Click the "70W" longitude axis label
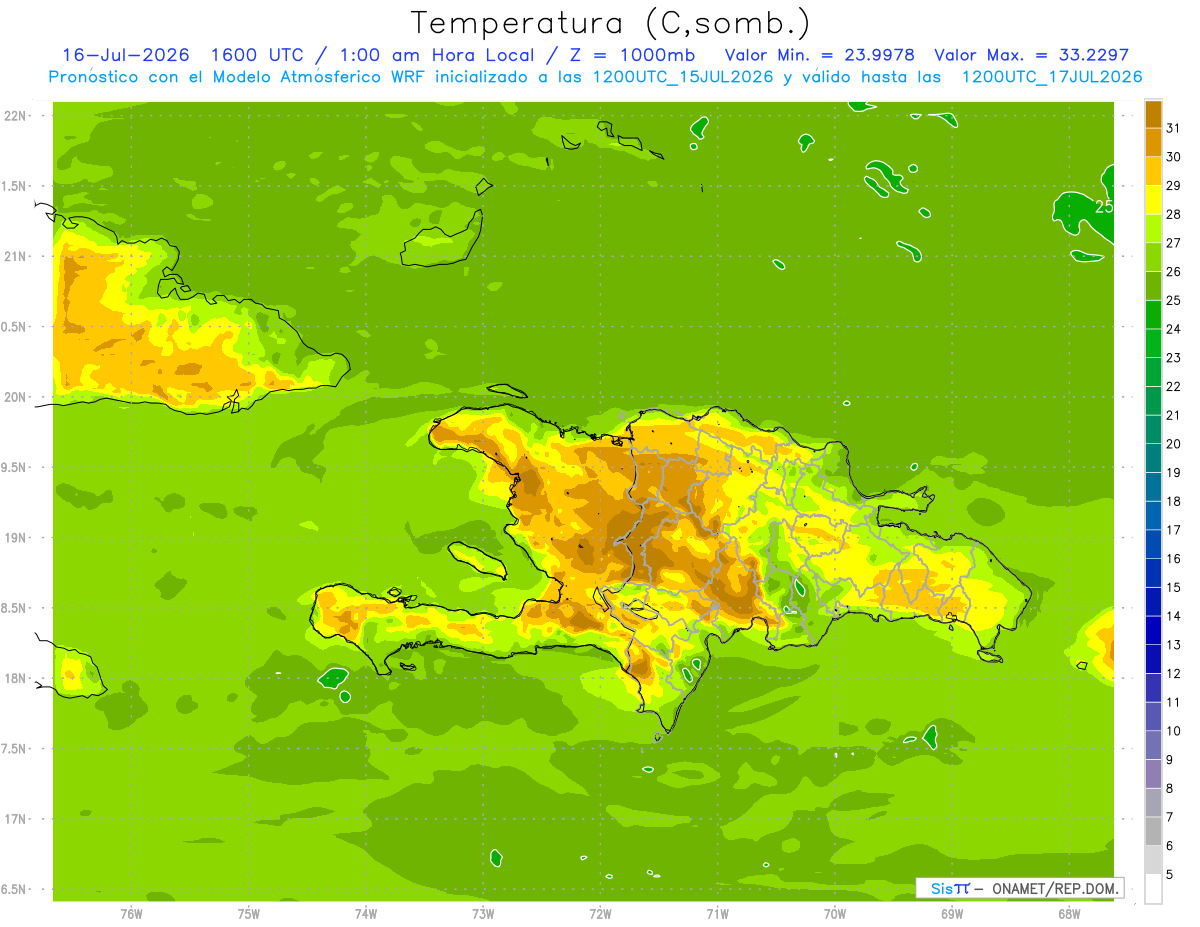The height and width of the screenshot is (927, 1200). click(835, 914)
